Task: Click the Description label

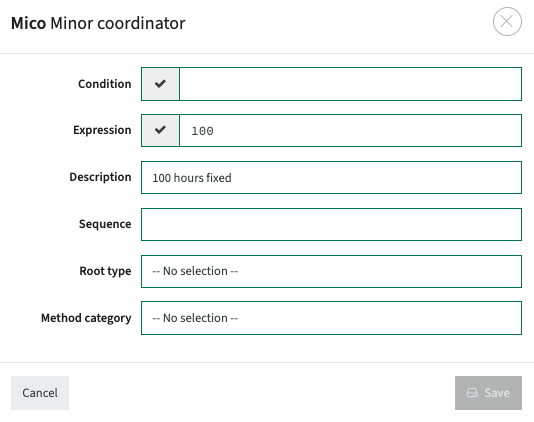Action: tap(100, 177)
